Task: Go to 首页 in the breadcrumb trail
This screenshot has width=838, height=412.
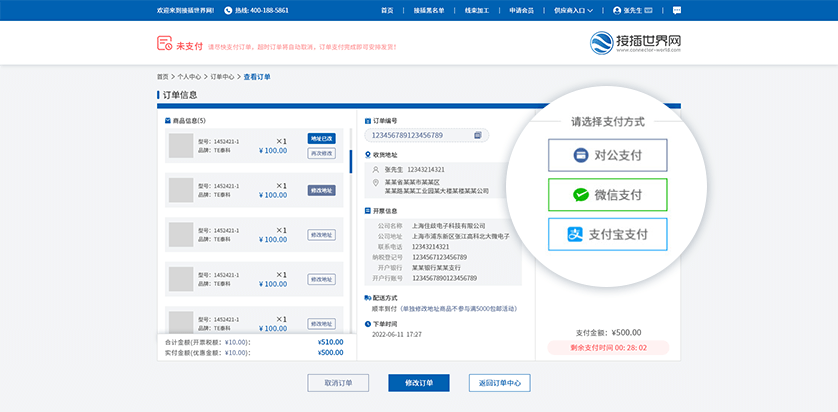Action: (162, 77)
